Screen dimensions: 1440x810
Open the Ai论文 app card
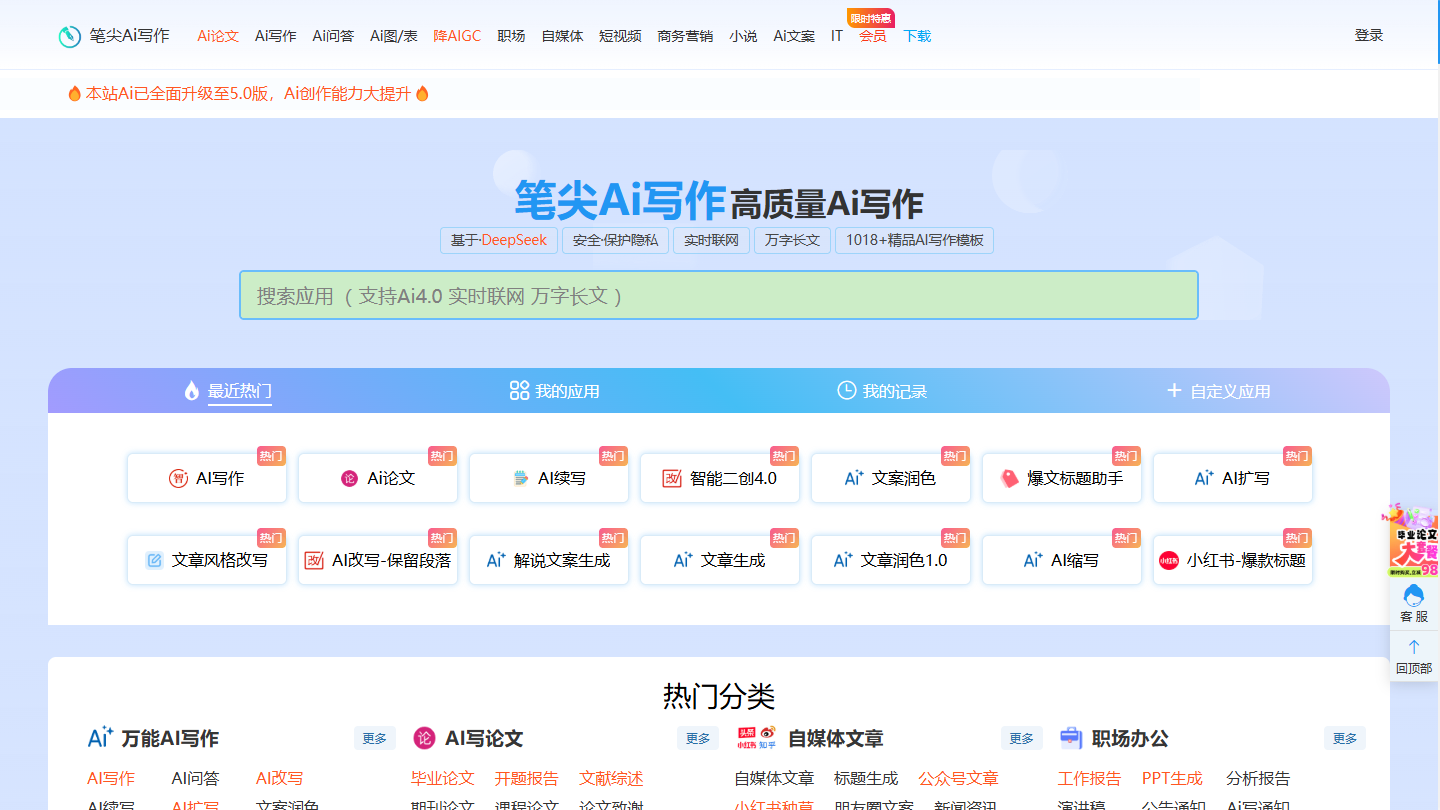(x=378, y=478)
